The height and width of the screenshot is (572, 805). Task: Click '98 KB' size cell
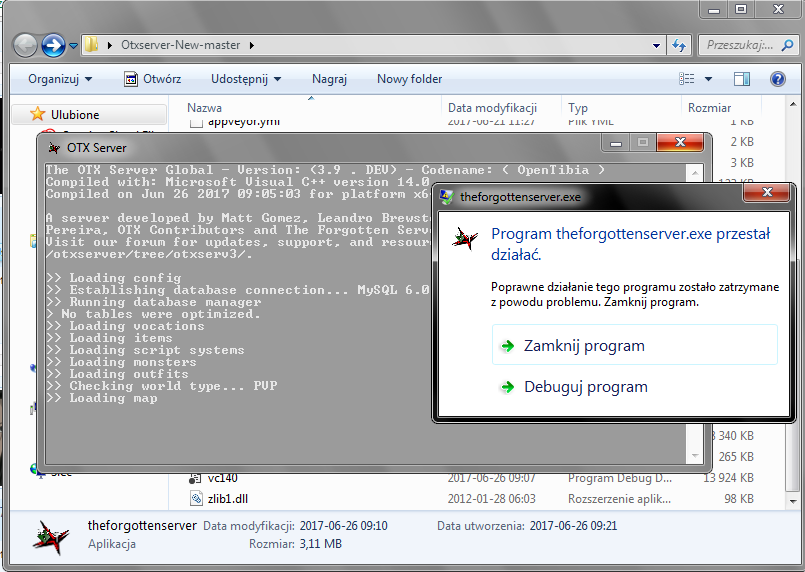point(739,499)
